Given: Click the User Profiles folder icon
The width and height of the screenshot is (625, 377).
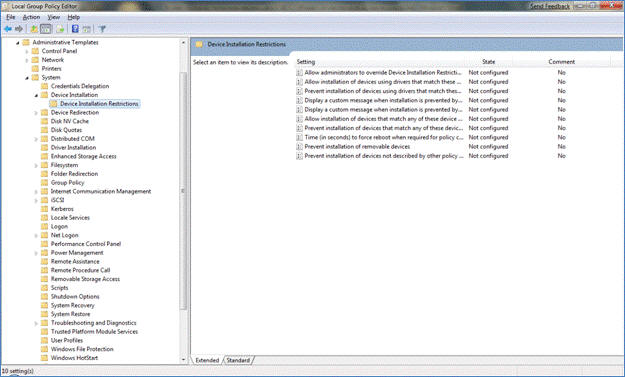Looking at the screenshot, I should [x=45, y=340].
